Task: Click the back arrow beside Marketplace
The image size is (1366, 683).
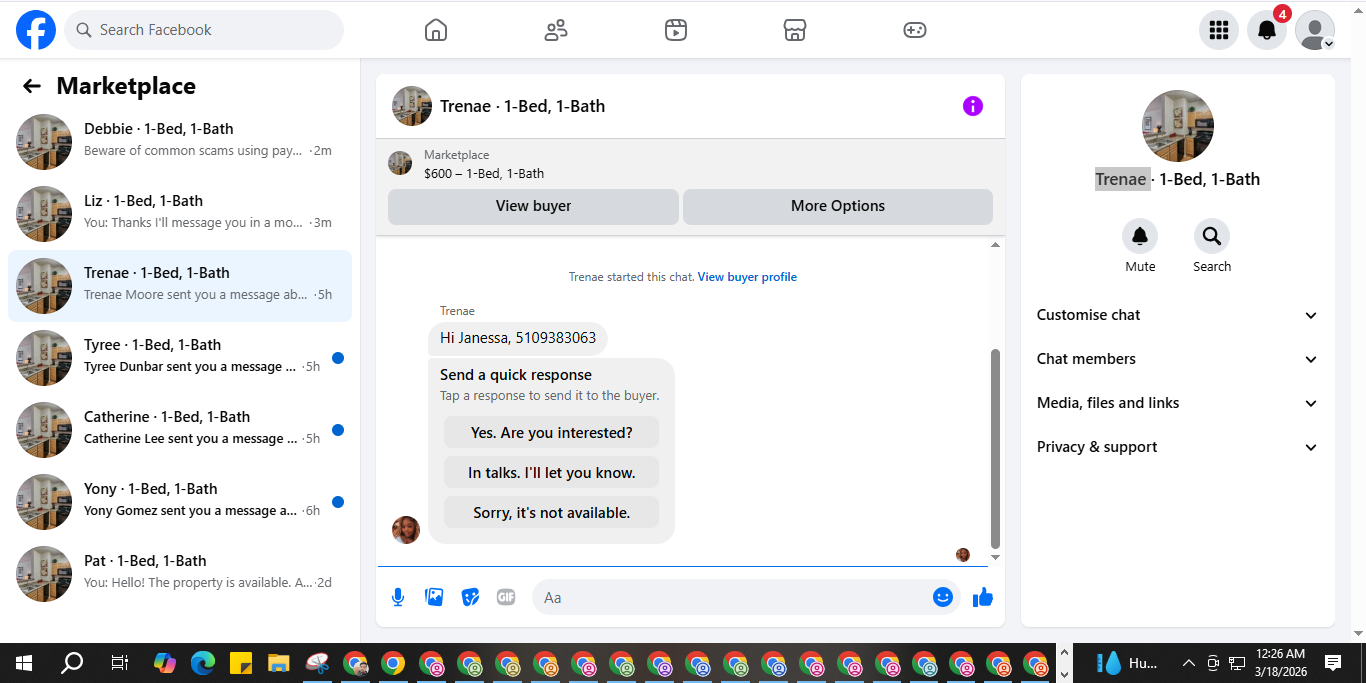Action: [x=32, y=86]
